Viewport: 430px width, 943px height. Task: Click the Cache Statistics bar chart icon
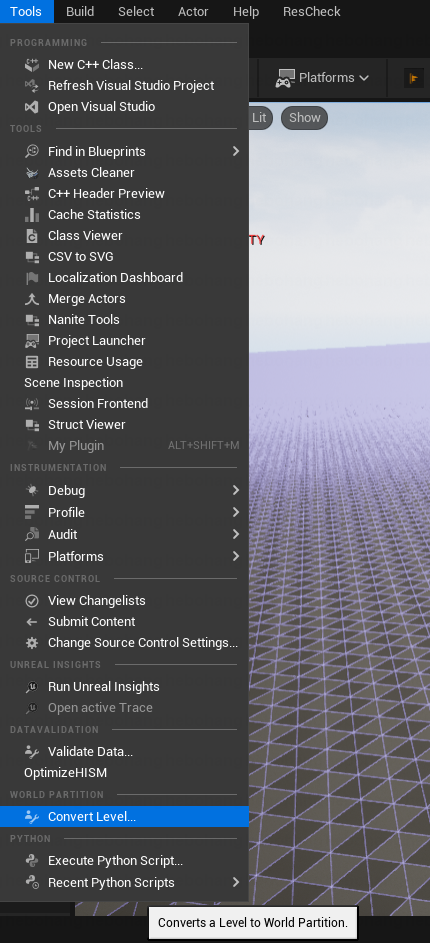(32, 215)
